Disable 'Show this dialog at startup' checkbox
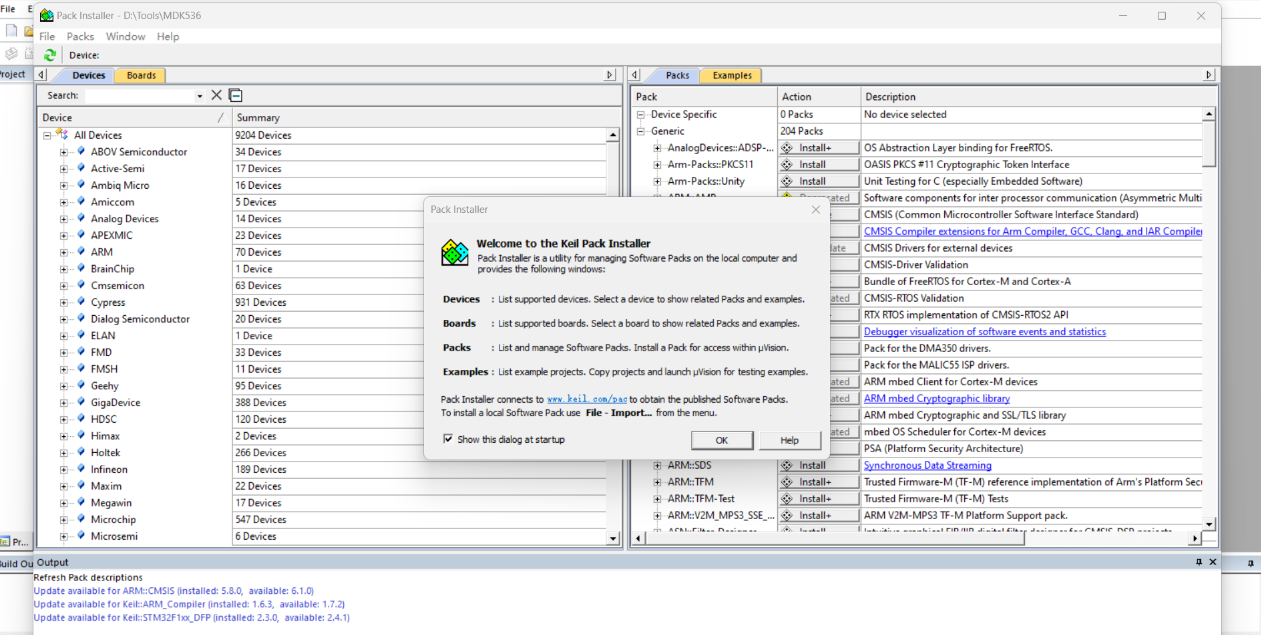This screenshot has width=1261, height=635. (448, 439)
